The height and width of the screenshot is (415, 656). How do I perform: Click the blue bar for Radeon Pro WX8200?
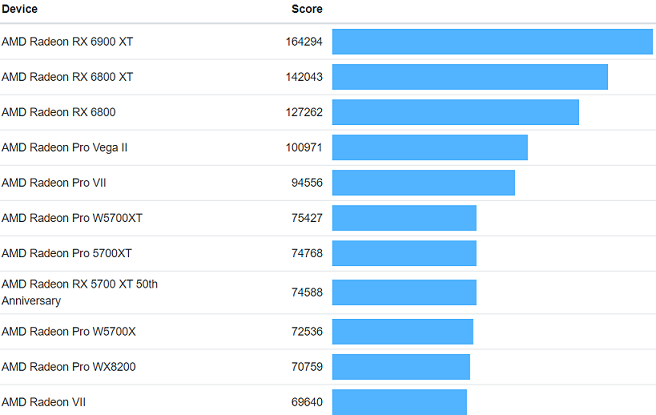point(401,367)
